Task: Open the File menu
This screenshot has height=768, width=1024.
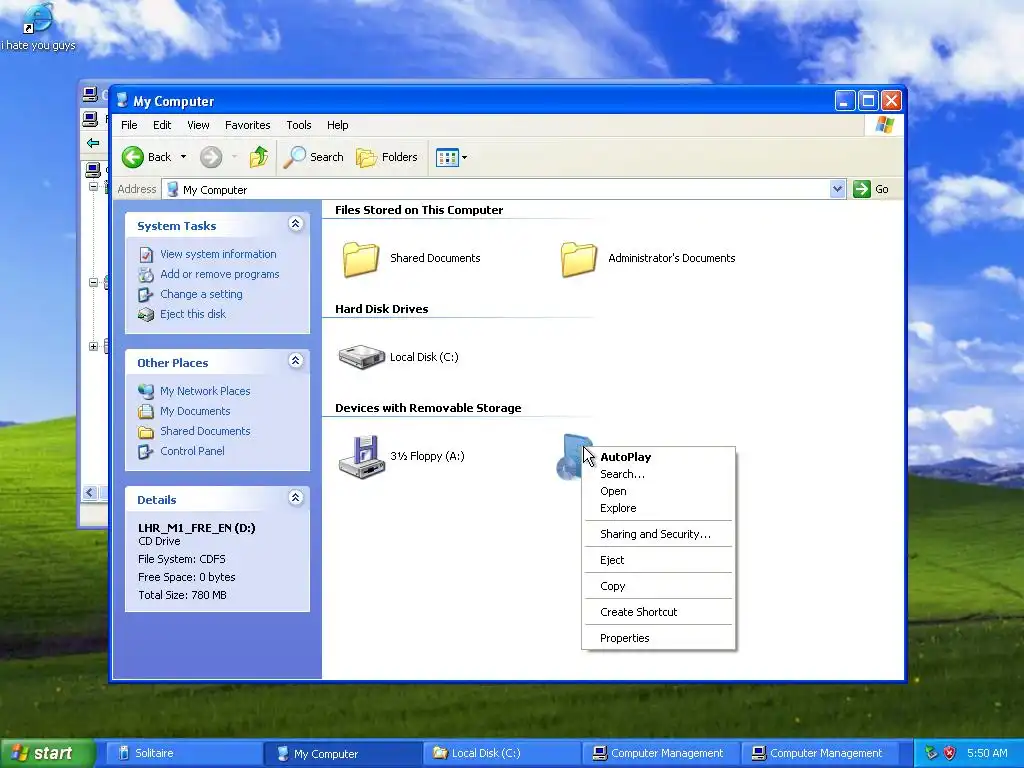Action: [129, 125]
